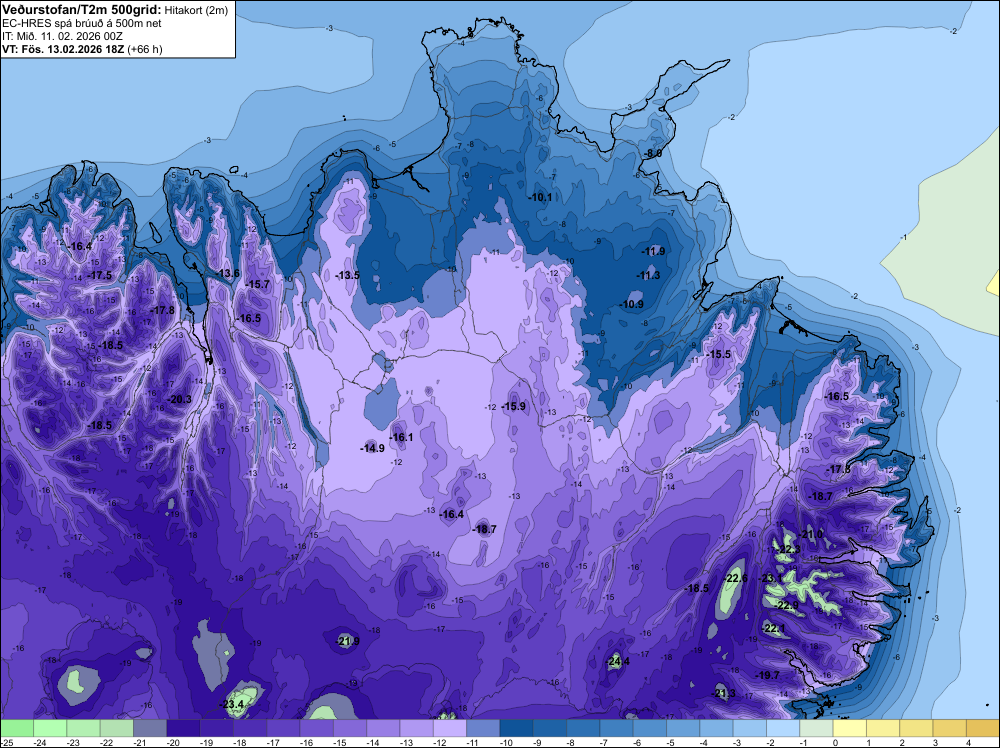Viewport: 1000px width, 748px height.
Task: Click the temperature value -24.4
Action: [617, 661]
